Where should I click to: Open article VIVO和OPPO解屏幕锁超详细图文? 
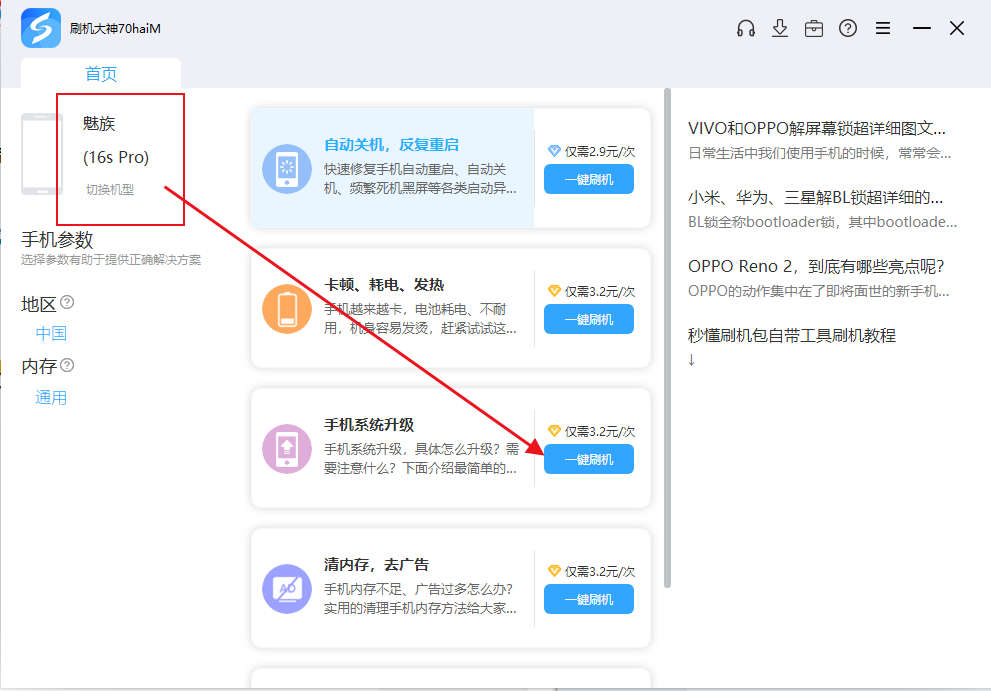point(817,128)
